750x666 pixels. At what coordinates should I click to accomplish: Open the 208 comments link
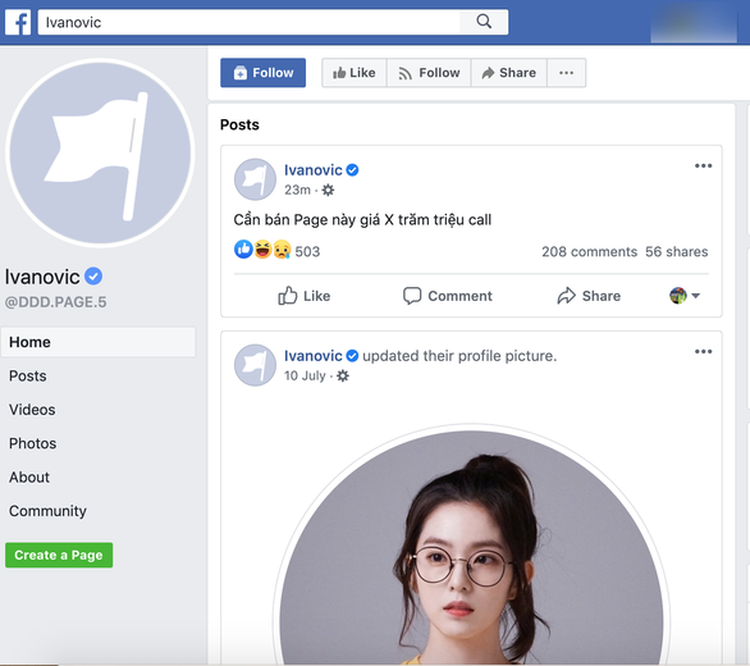589,252
